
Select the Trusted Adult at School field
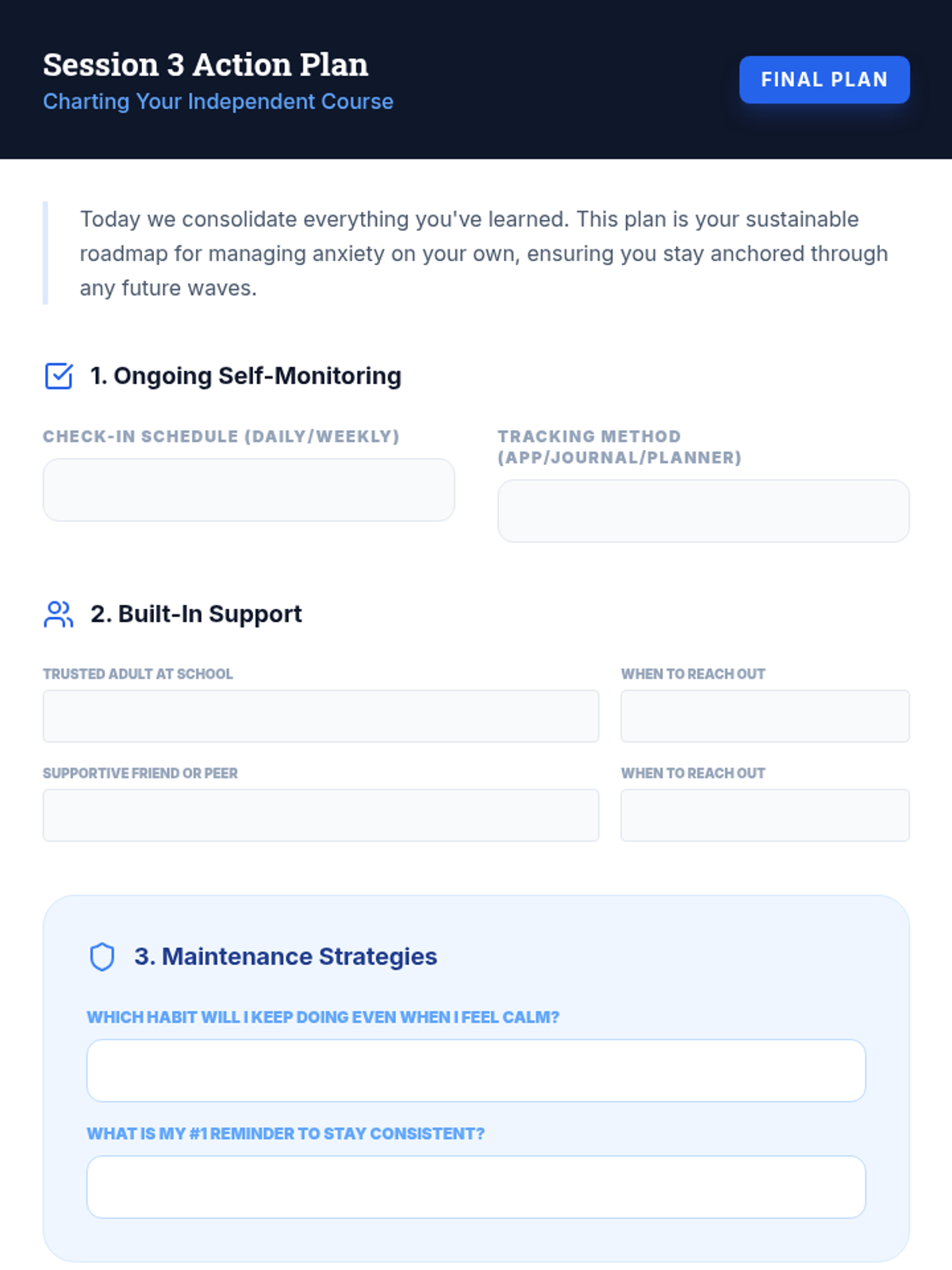321,716
